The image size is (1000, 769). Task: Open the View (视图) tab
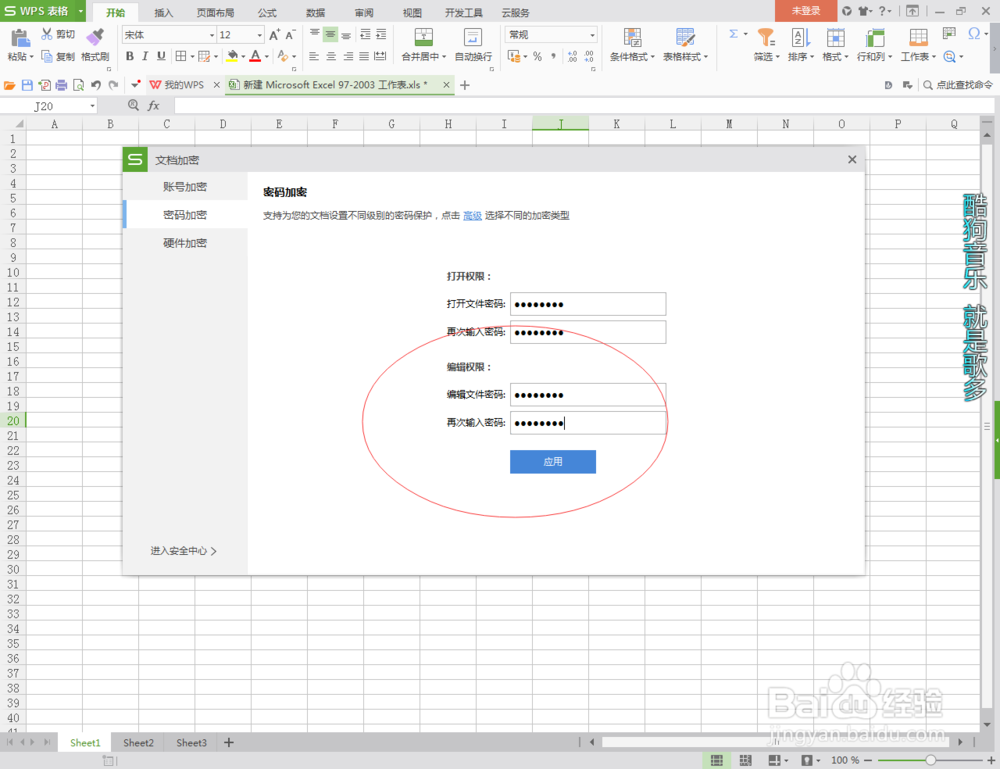coord(412,13)
